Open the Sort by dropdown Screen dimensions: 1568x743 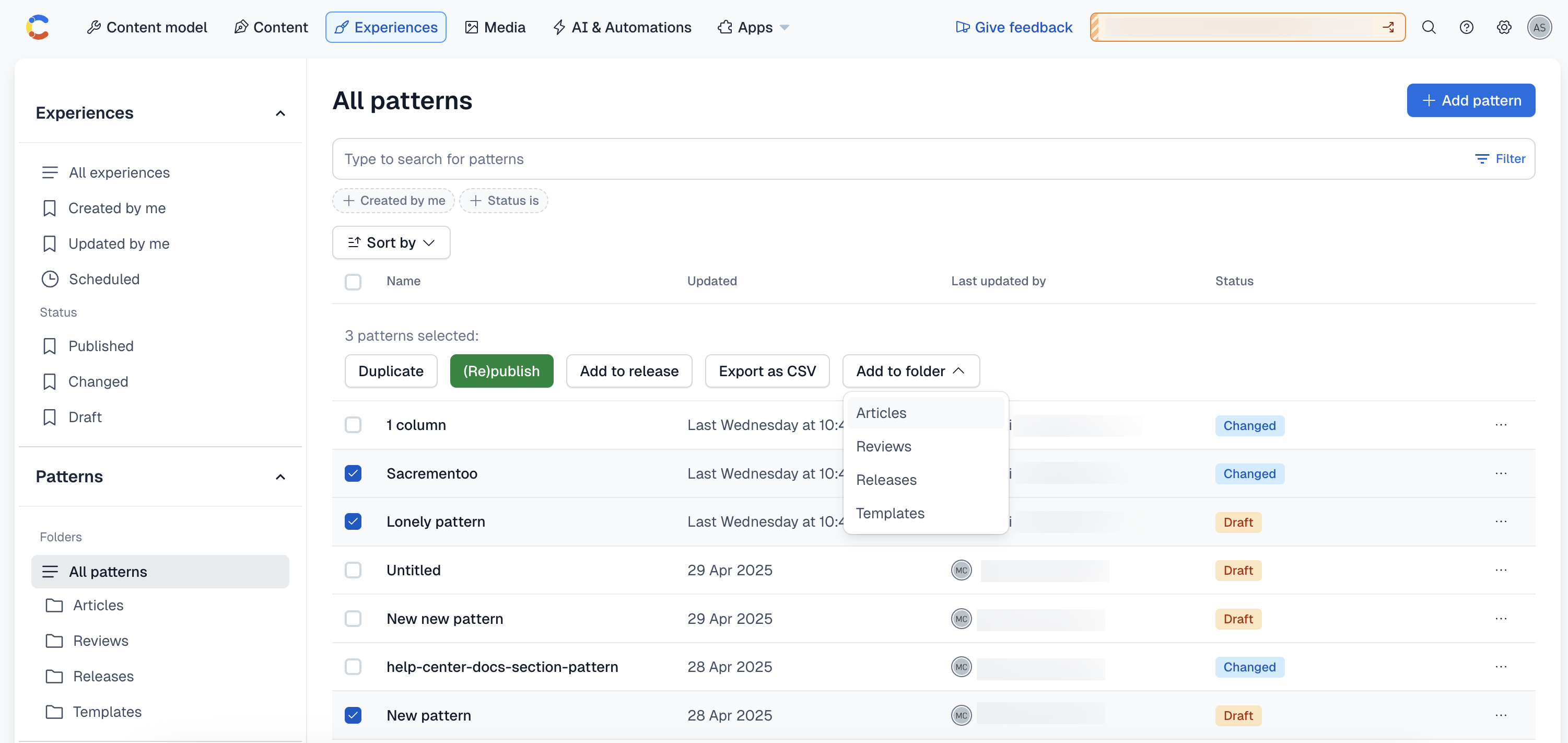(391, 242)
